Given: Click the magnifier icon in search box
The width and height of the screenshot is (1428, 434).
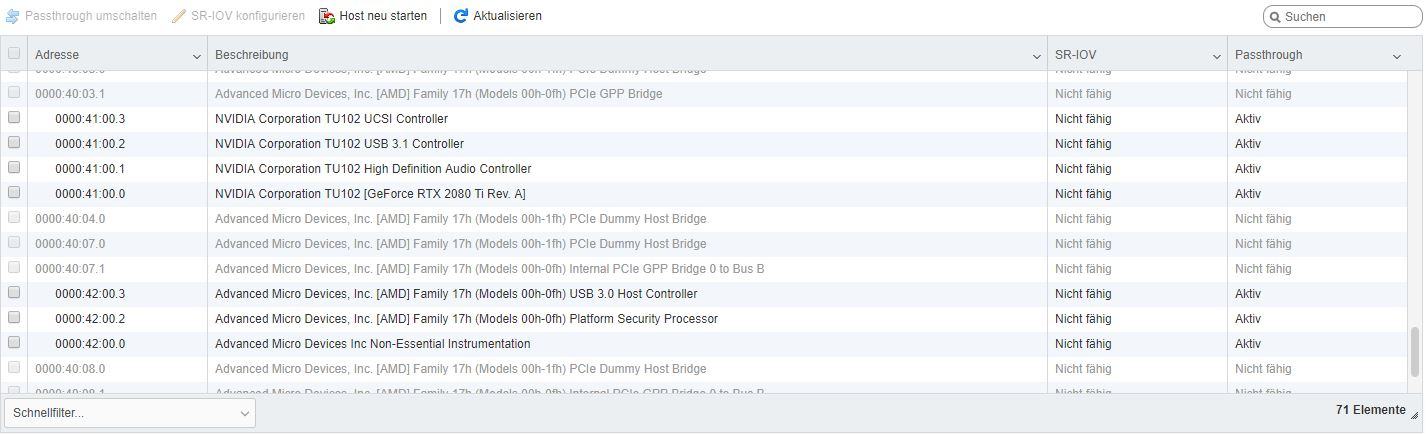Looking at the screenshot, I should click(x=1275, y=17).
